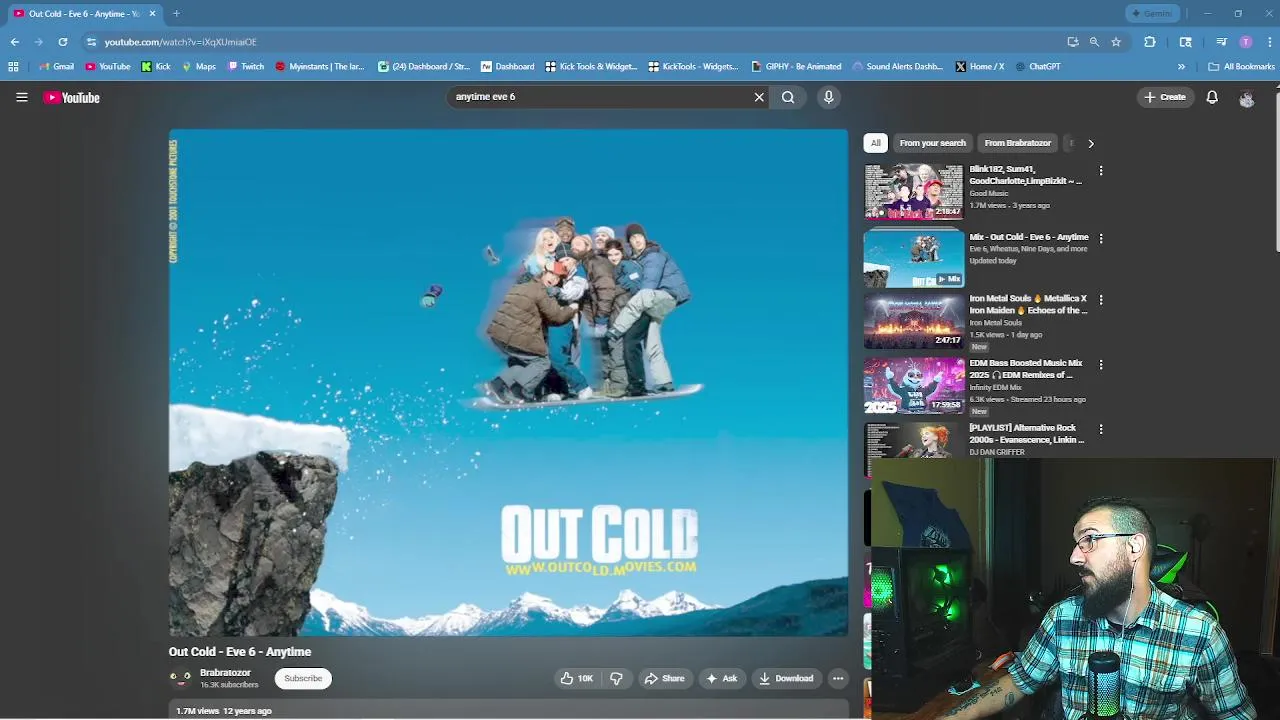Open Kick bookmark
1280x720 pixels.
tap(156, 67)
